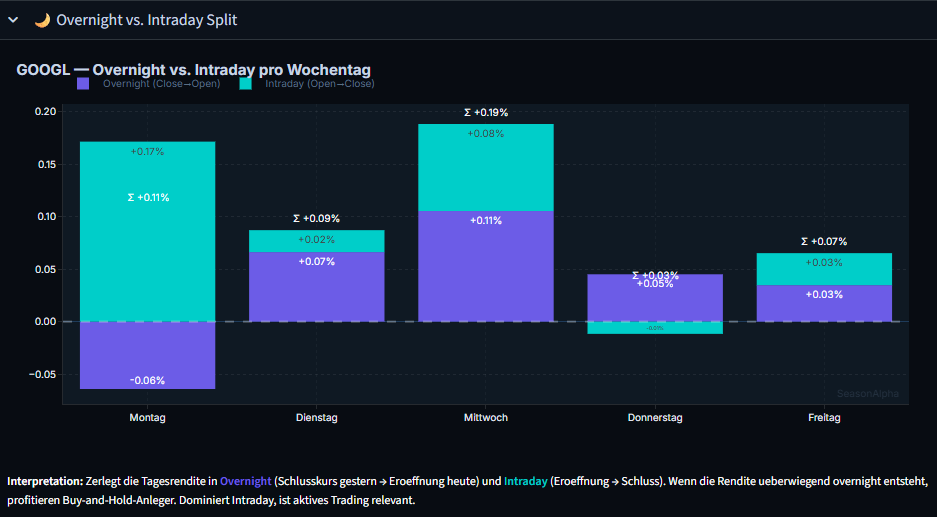Click the moon icon in the section header
Viewport: 937px width, 517px height.
42,20
